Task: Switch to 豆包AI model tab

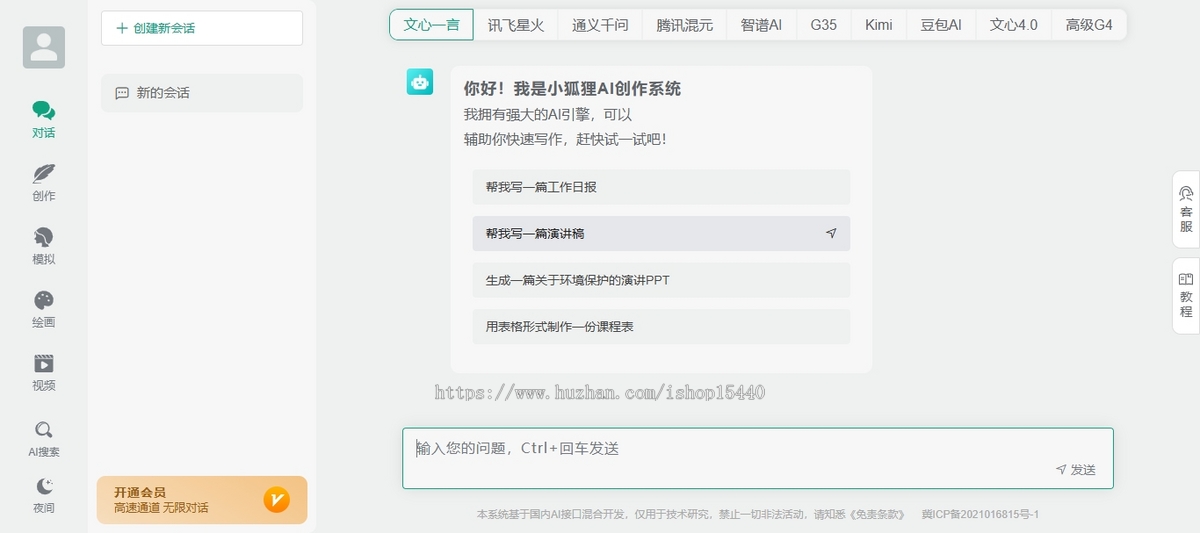Action: click(x=941, y=25)
